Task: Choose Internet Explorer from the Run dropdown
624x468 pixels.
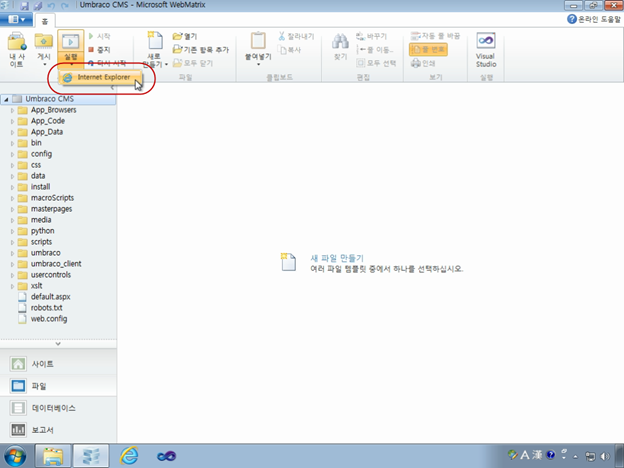Action: [99, 77]
